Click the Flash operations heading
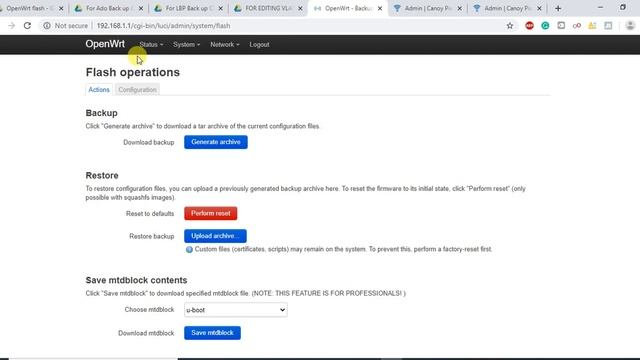 coord(133,72)
